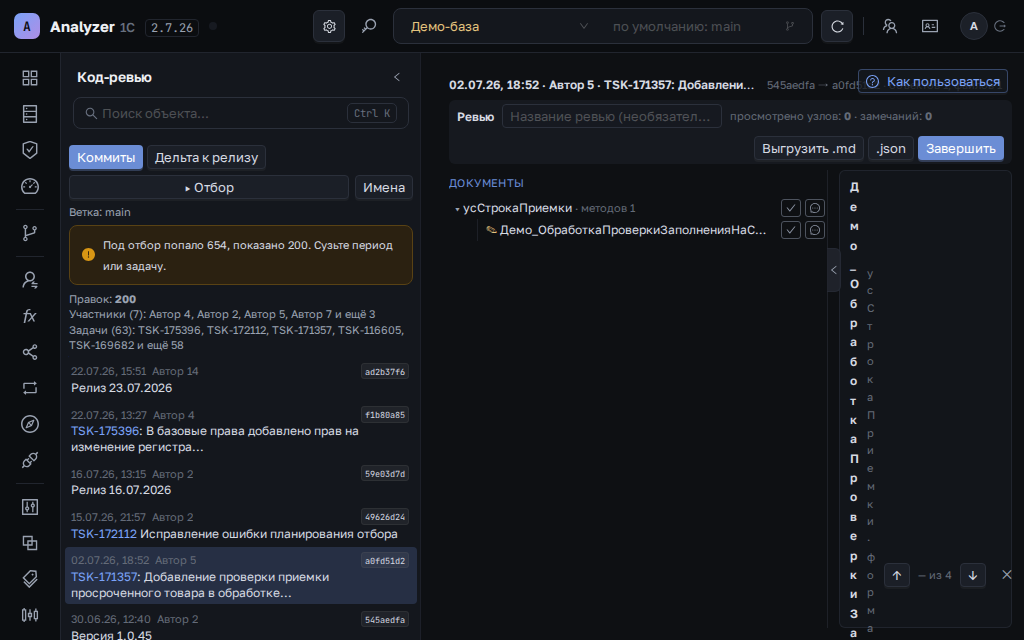Open the repeat loop icon in sidebar
Viewport: 1024px width, 640px height.
(30, 388)
